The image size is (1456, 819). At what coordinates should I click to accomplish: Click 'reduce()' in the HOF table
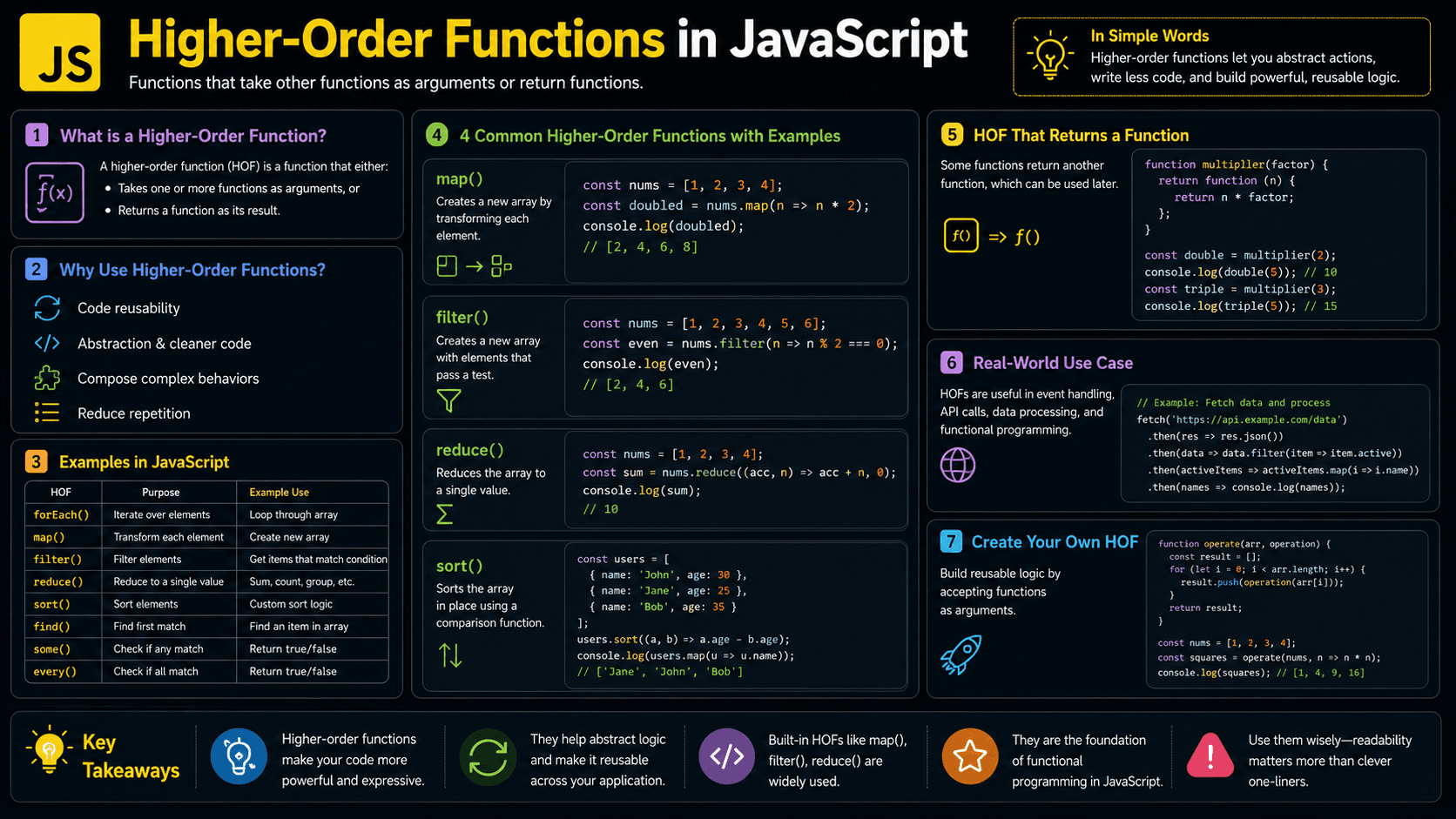(58, 581)
